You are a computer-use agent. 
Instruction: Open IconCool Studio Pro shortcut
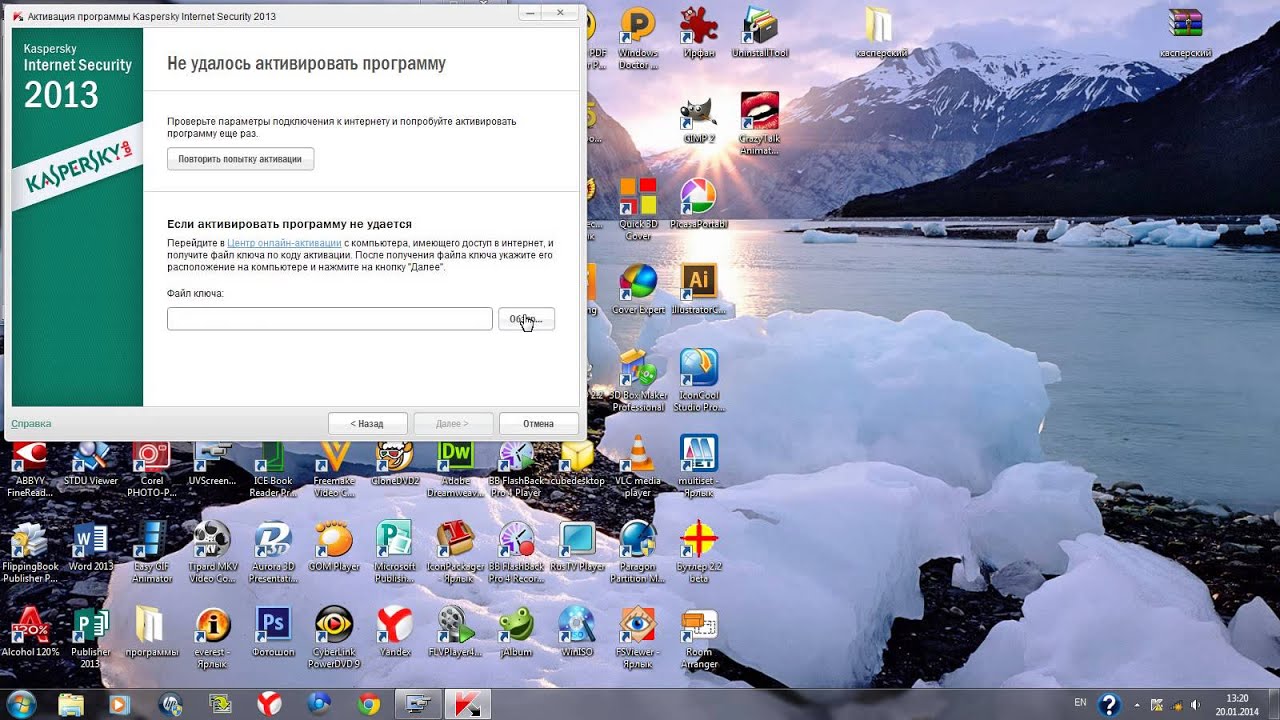tap(698, 380)
